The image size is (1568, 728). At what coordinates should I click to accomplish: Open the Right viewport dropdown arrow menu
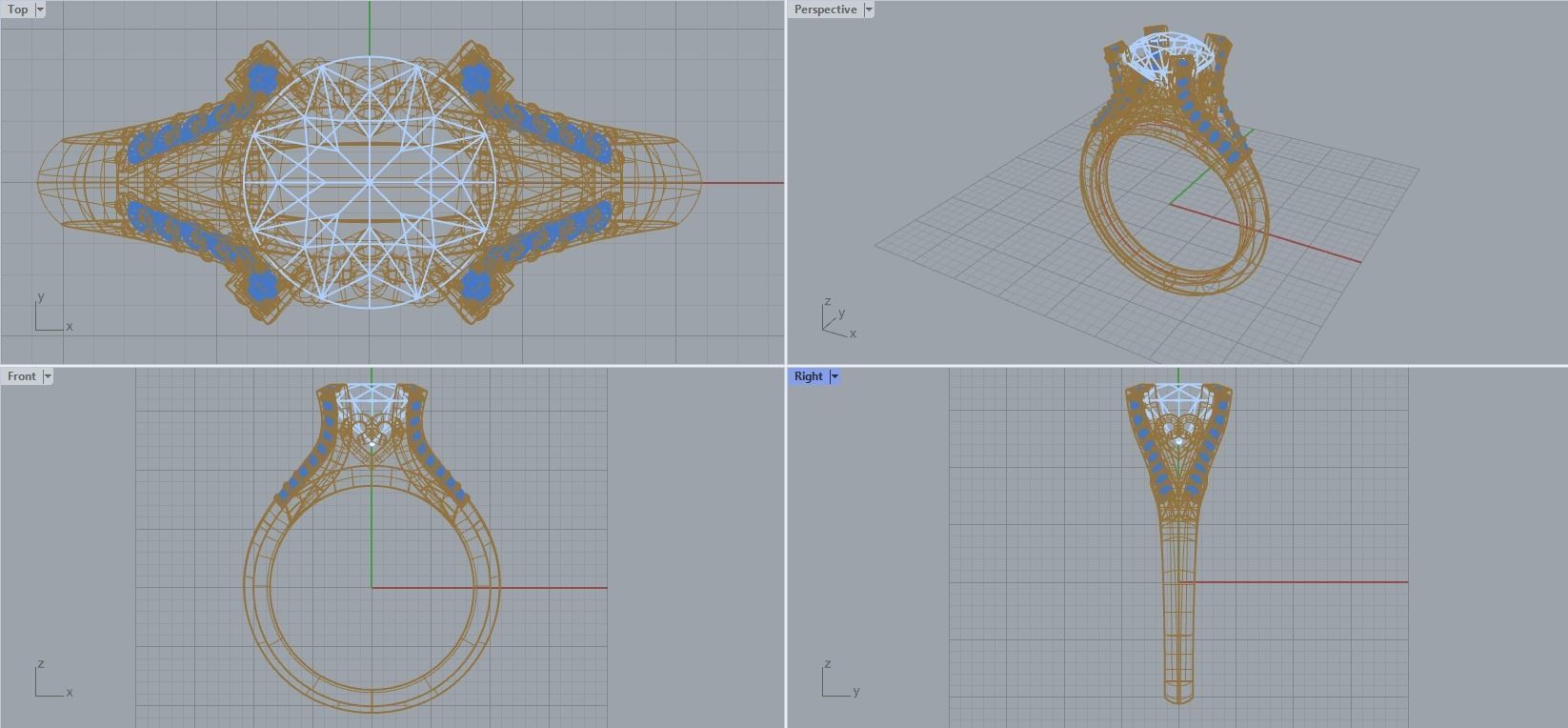(x=834, y=376)
